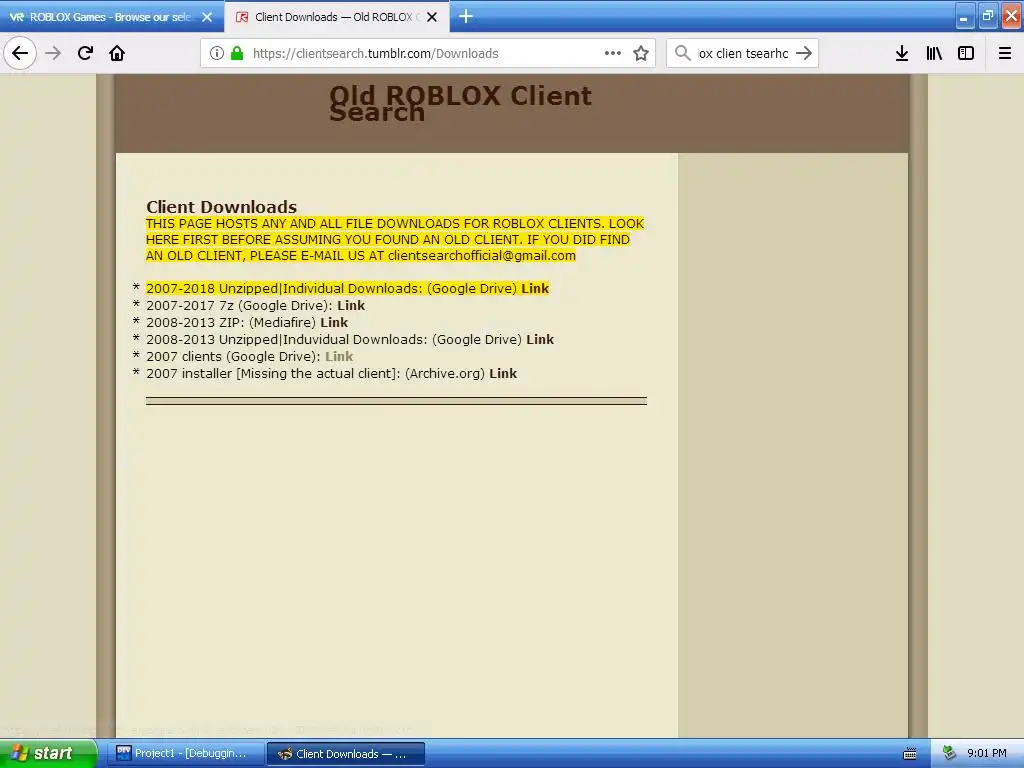Open the 2007-2017 7z Link

click(x=351, y=306)
